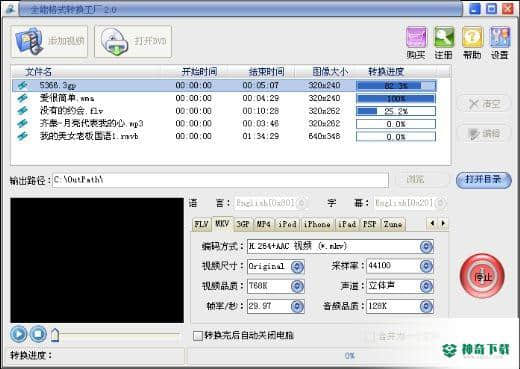The width and height of the screenshot is (520, 369).
Task: Click the 25.2% progress bar of 没有的约会.flv
Action: (396, 111)
